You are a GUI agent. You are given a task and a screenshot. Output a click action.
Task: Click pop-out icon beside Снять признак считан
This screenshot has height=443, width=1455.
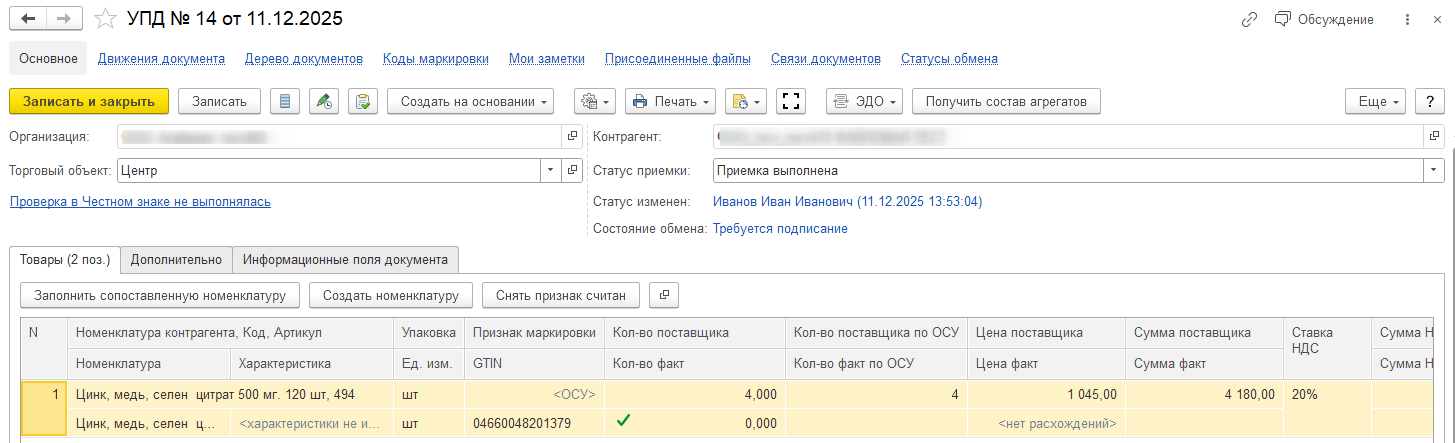pyautogui.click(x=664, y=295)
